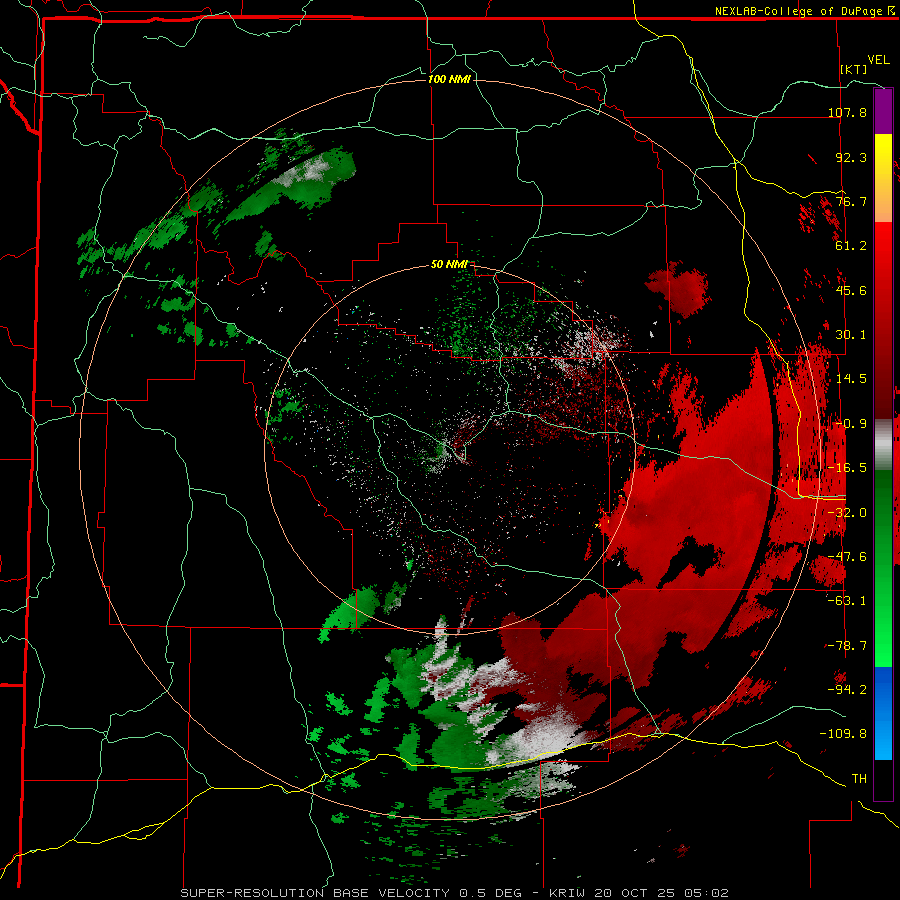Click the 14.5 velocity scale value
The image size is (900, 900).
coord(851,379)
